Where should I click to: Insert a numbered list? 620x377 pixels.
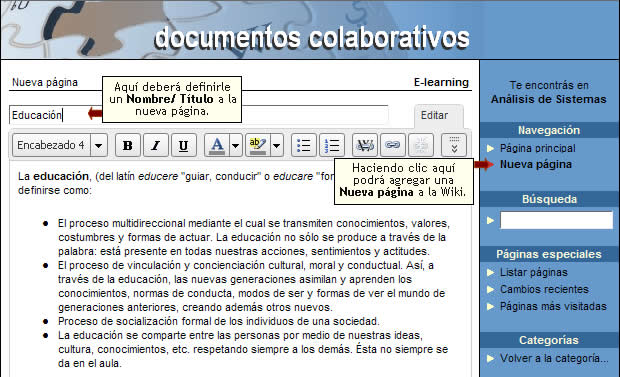(x=332, y=145)
